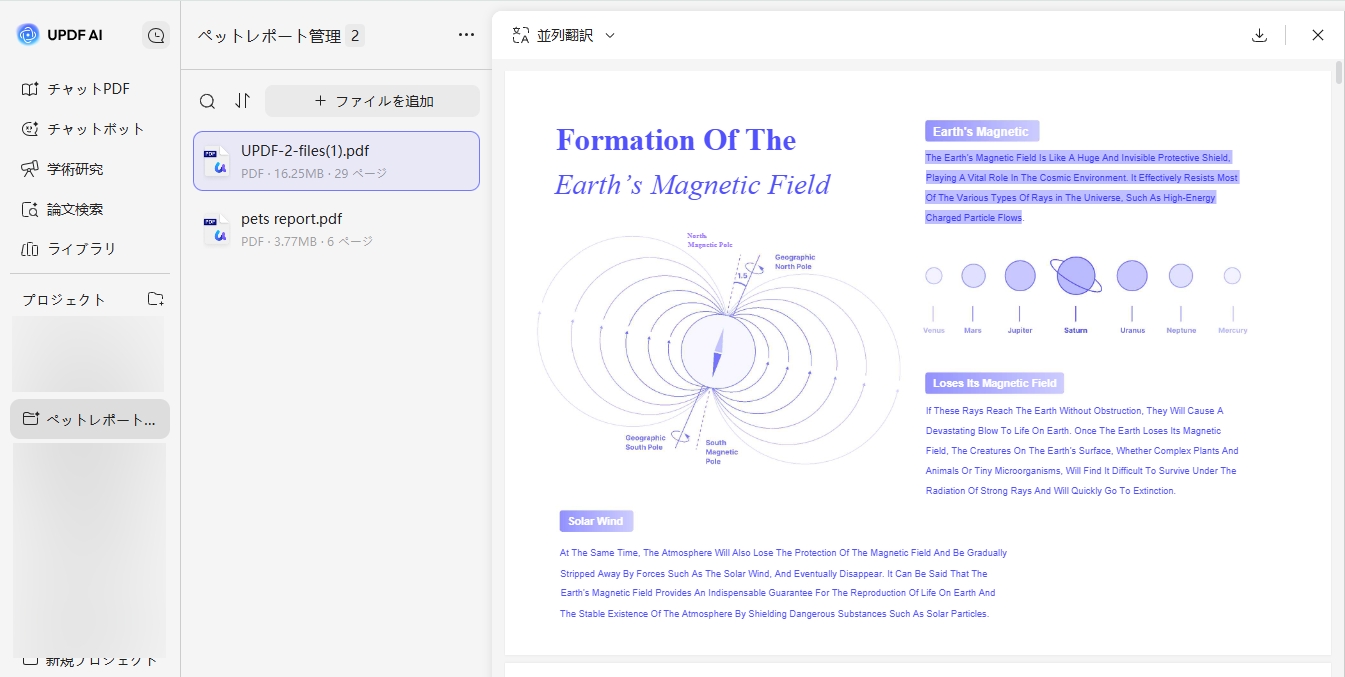The width and height of the screenshot is (1345, 677).
Task: Click the blurred project item above ペットレポート
Action: coord(88,354)
